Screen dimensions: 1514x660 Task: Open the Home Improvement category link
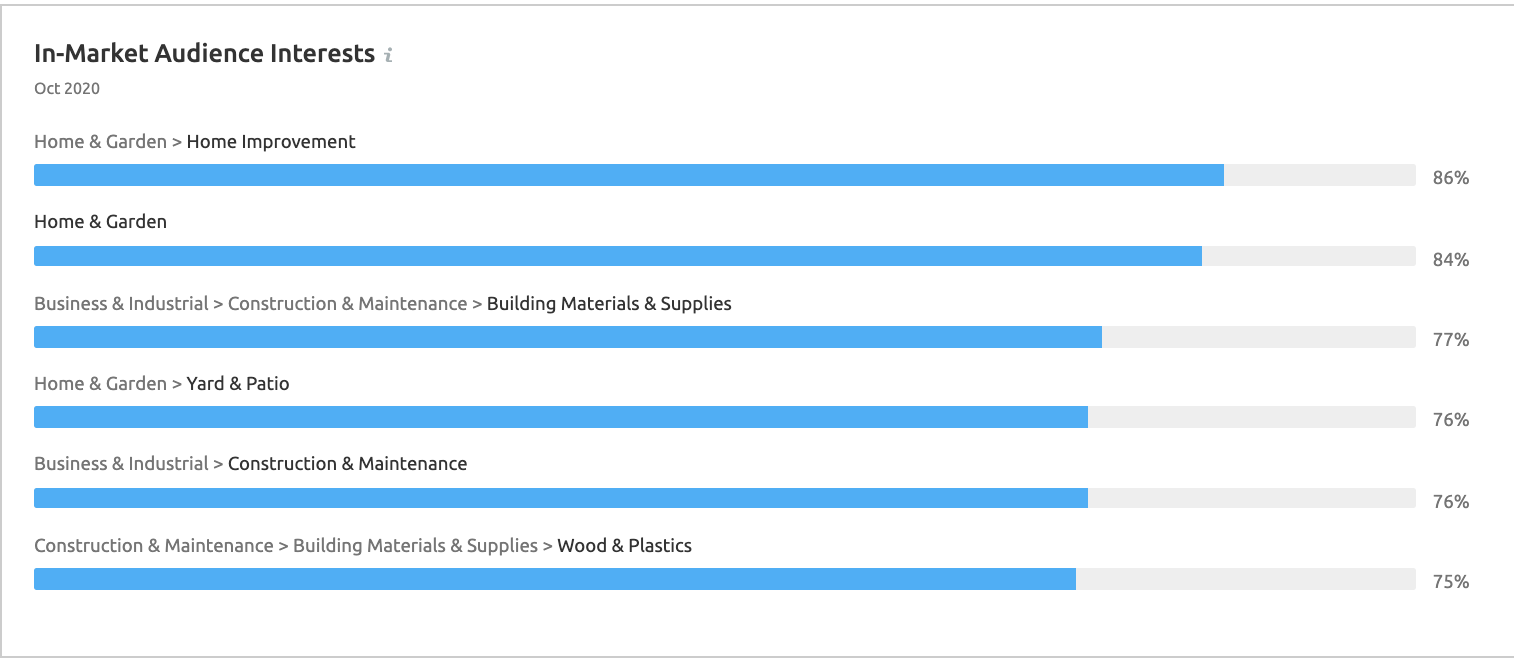coord(271,142)
